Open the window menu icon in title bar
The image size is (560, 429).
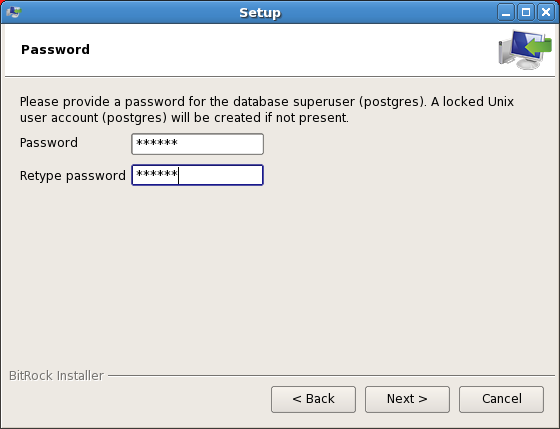click(14, 12)
